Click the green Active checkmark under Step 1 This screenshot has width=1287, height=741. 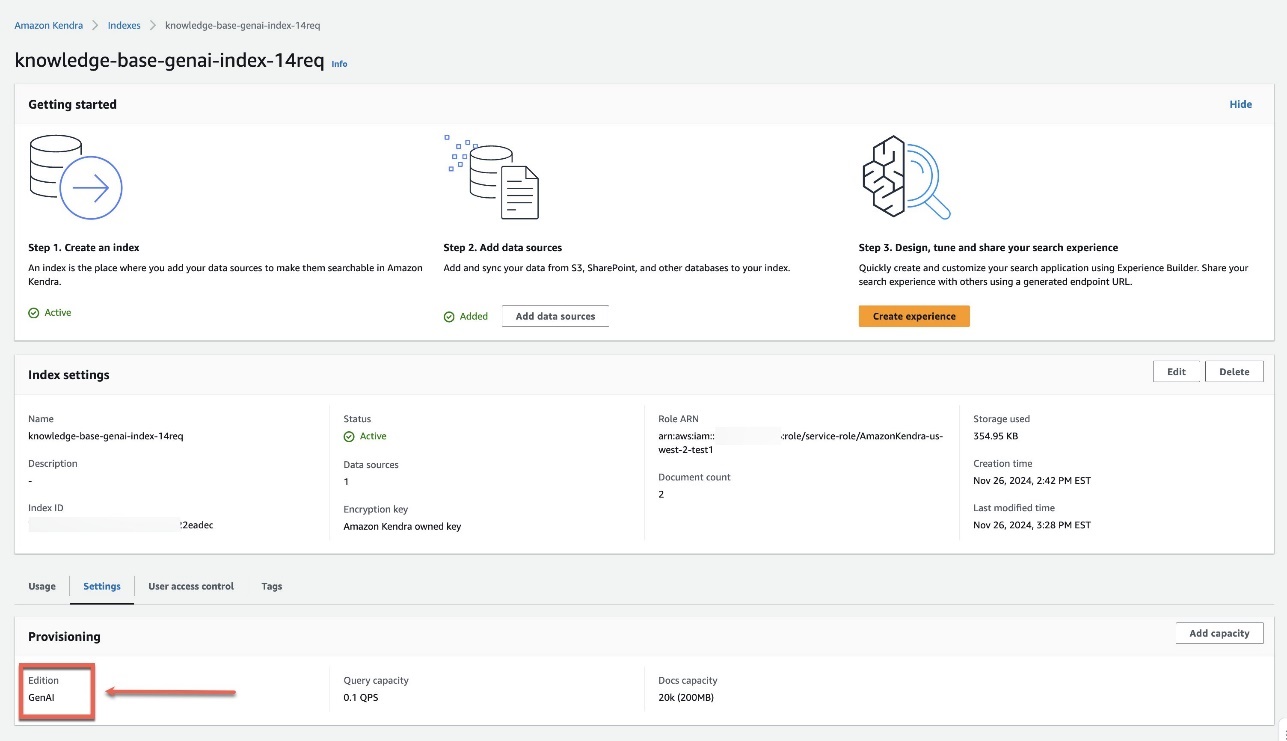coord(34,313)
